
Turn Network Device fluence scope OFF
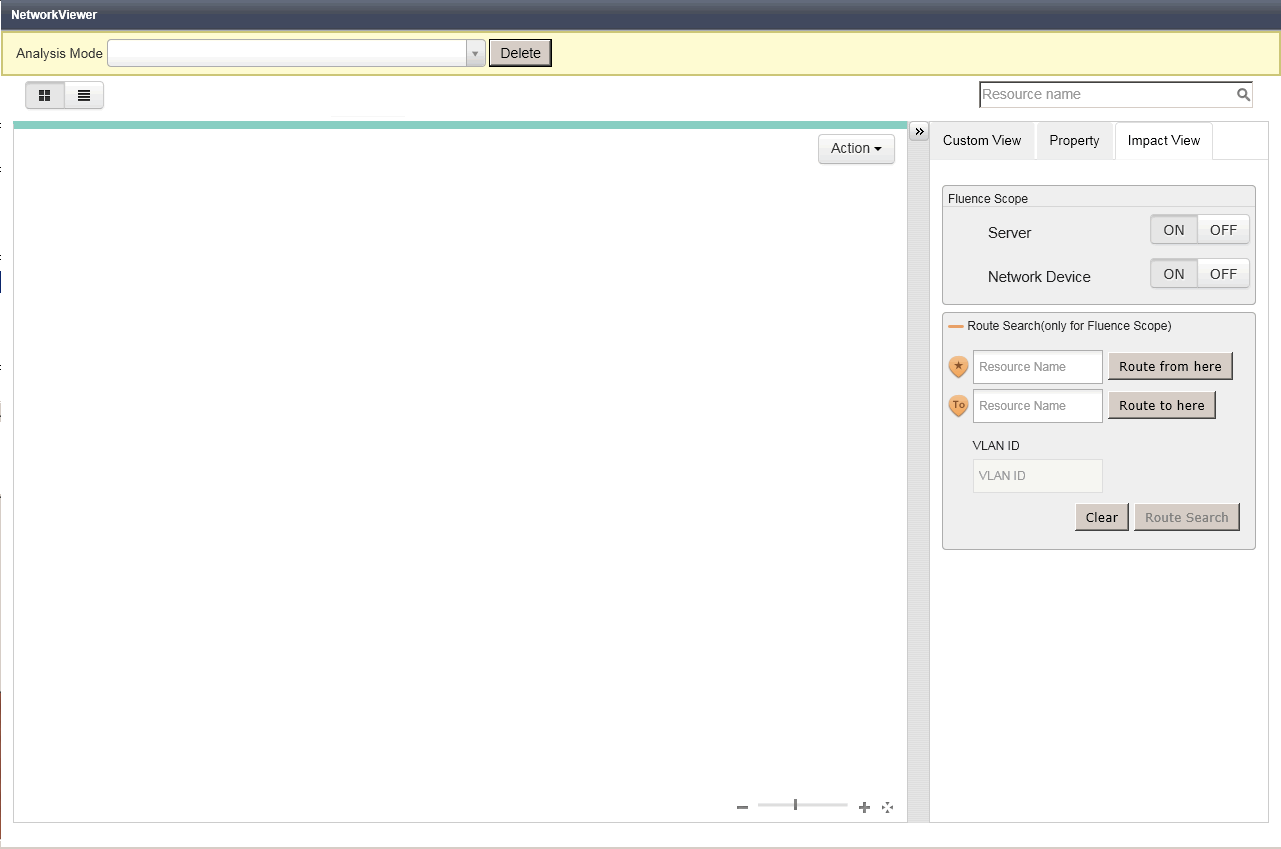[1223, 274]
